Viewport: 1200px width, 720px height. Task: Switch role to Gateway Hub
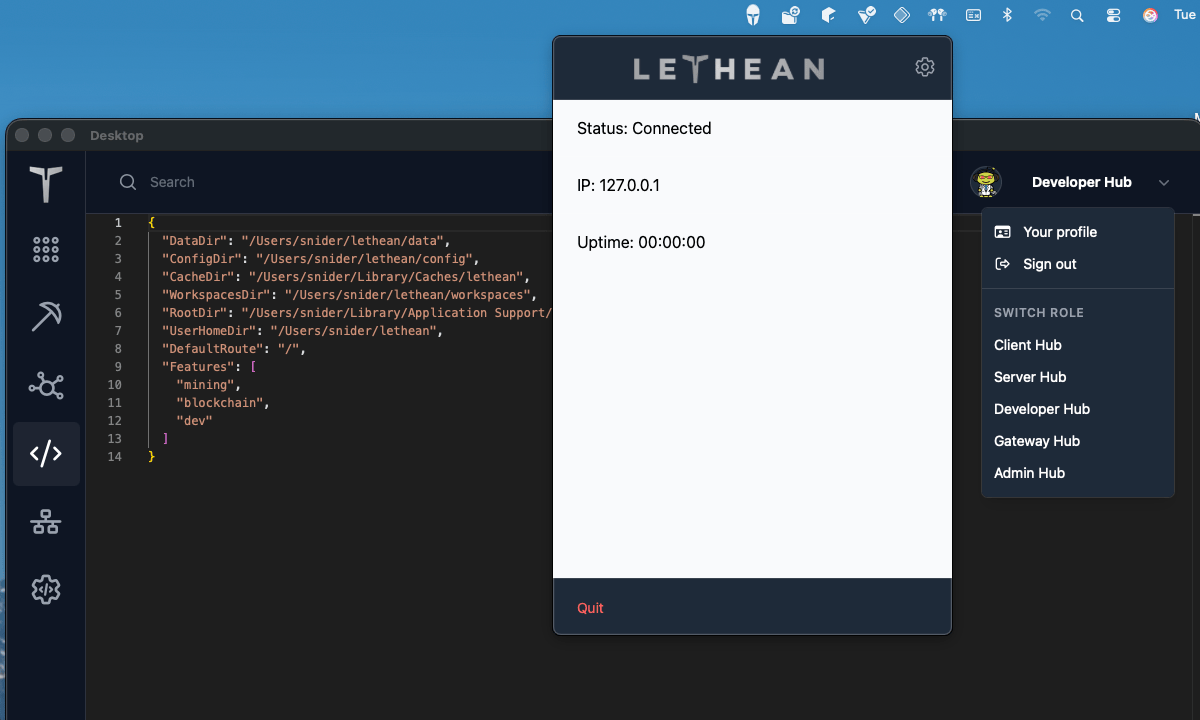1036,441
